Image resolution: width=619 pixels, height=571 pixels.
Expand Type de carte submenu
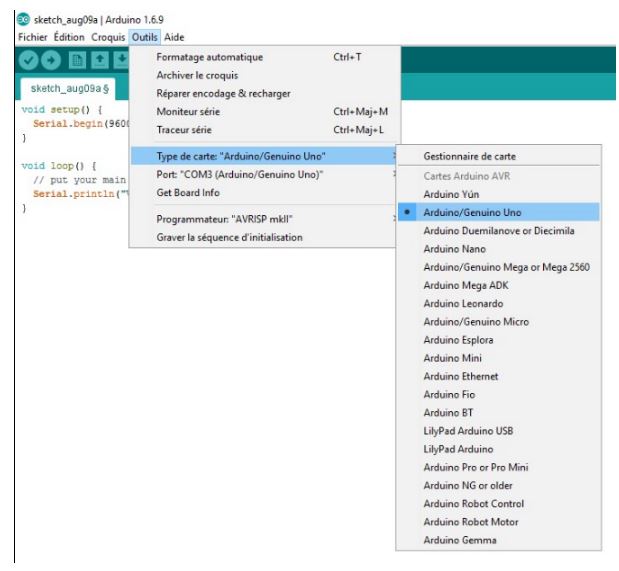click(x=264, y=156)
